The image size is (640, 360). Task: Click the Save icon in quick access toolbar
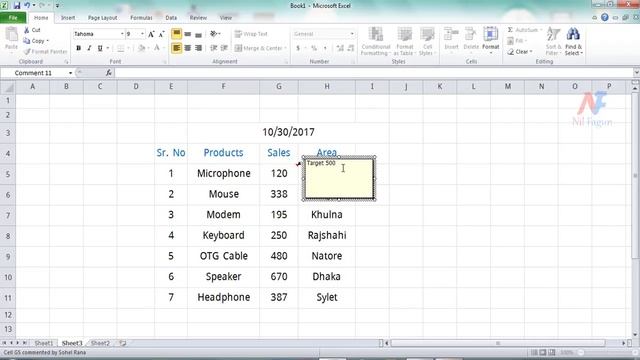(17, 6)
